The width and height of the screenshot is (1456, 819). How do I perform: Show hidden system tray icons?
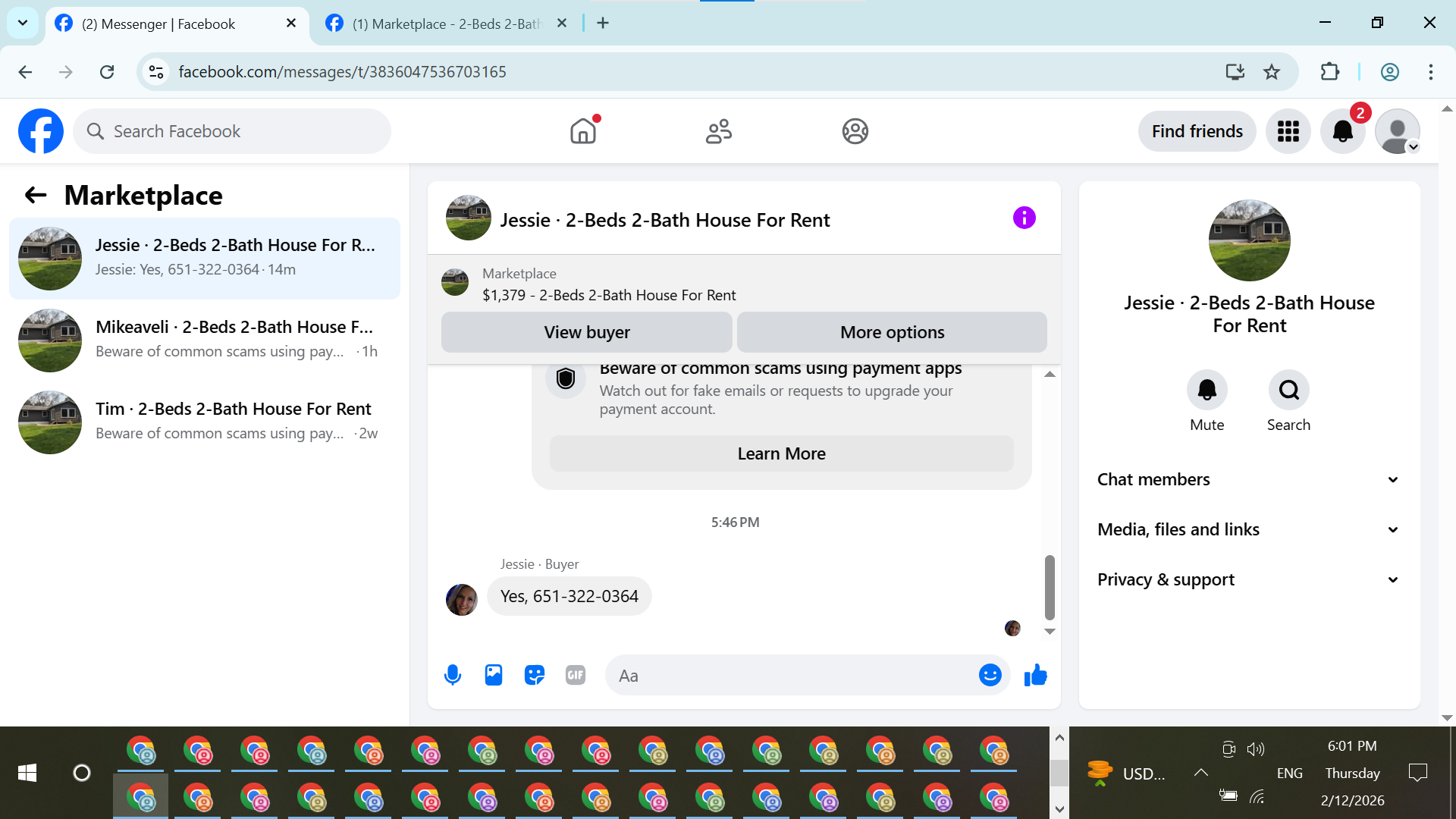click(1200, 773)
